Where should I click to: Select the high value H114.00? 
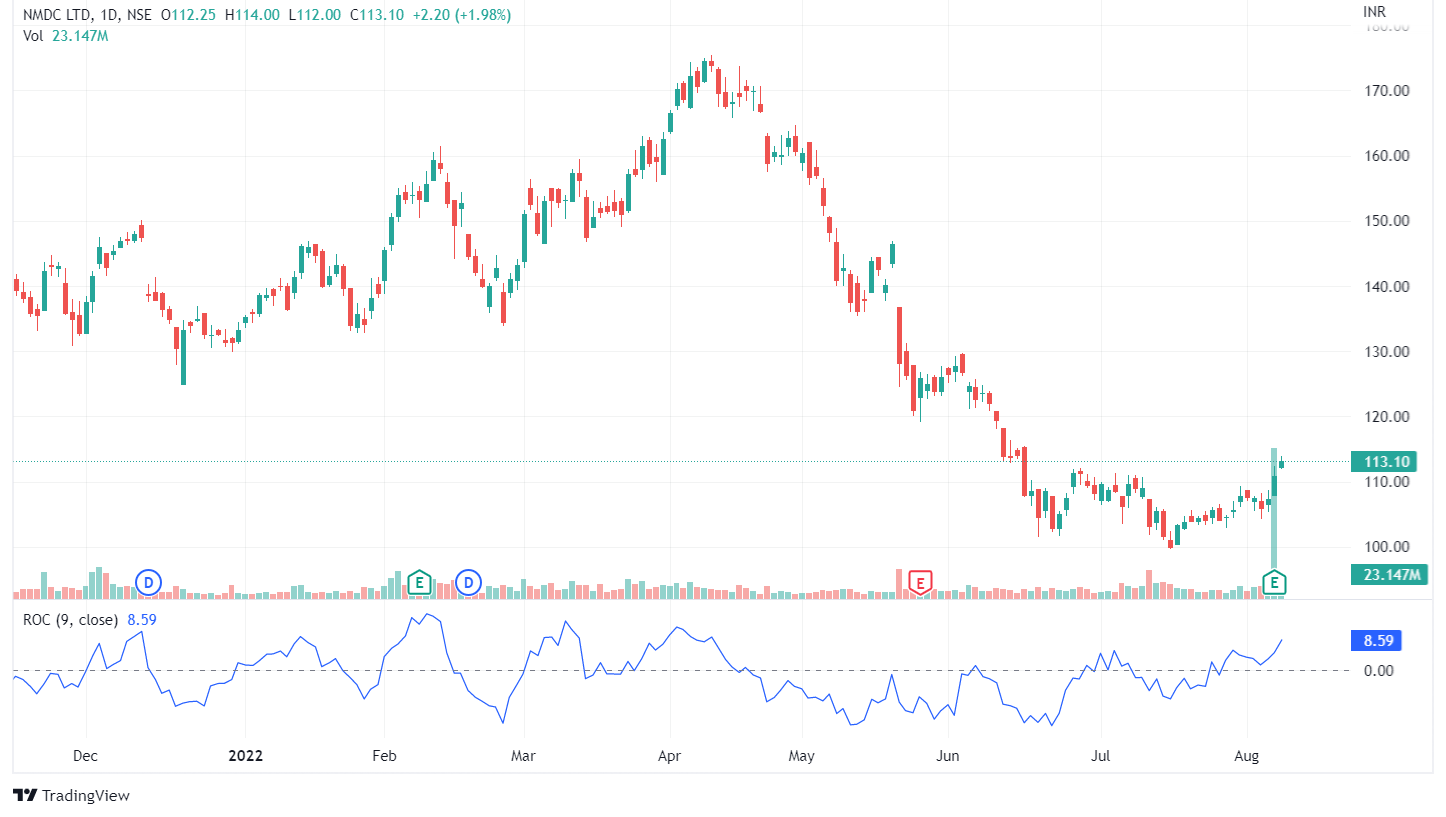point(254,15)
